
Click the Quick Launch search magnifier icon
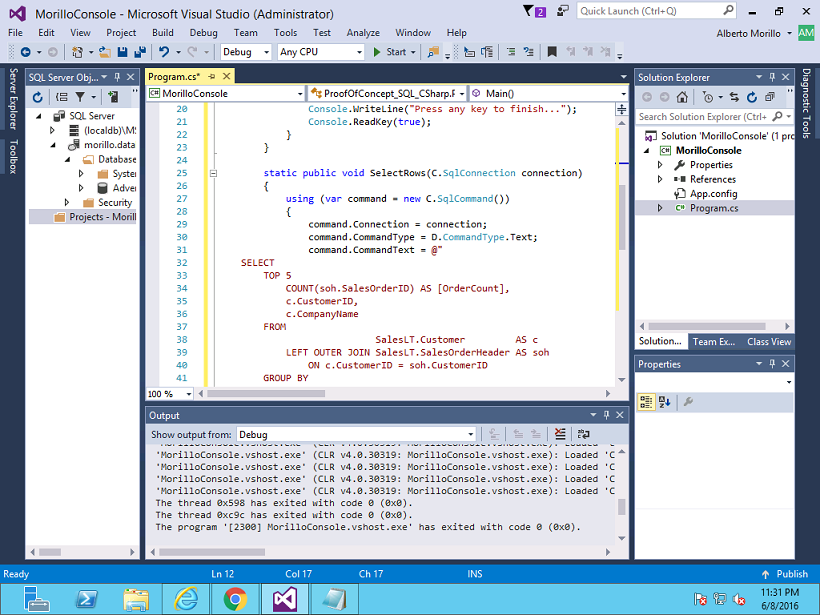[728, 10]
